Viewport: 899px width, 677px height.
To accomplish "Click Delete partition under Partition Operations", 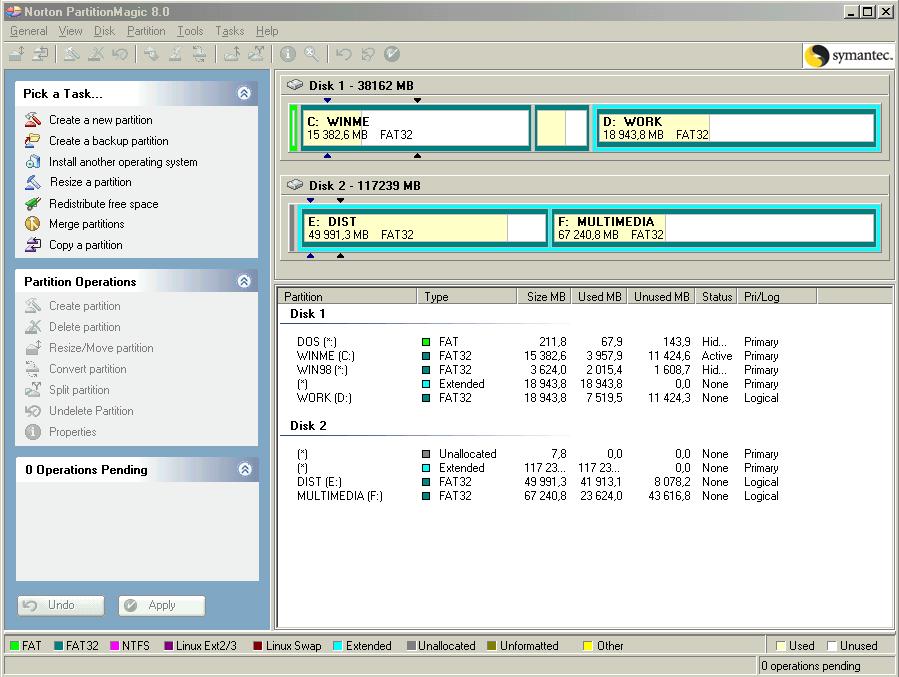I will tap(84, 327).
